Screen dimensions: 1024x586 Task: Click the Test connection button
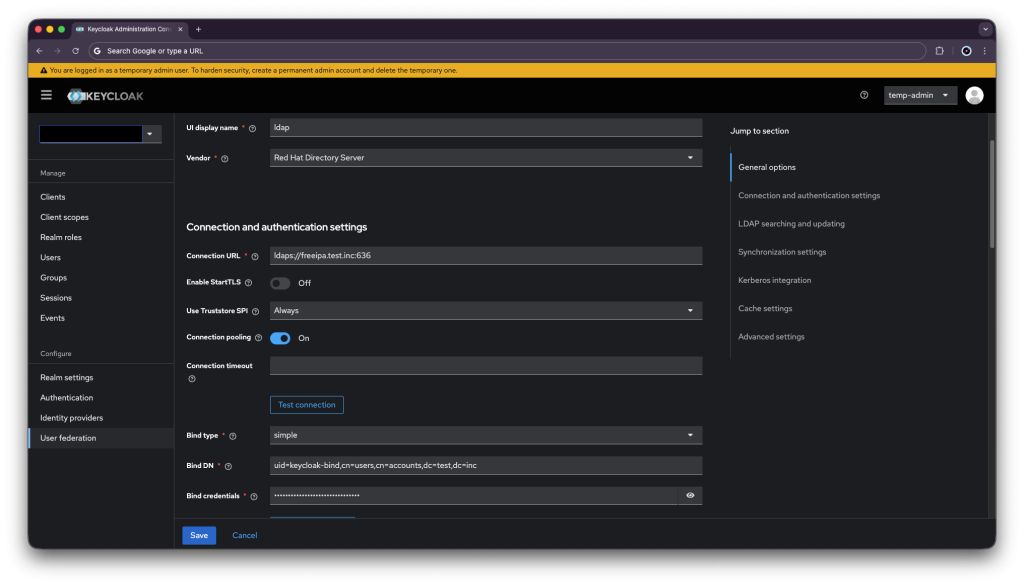tap(307, 405)
